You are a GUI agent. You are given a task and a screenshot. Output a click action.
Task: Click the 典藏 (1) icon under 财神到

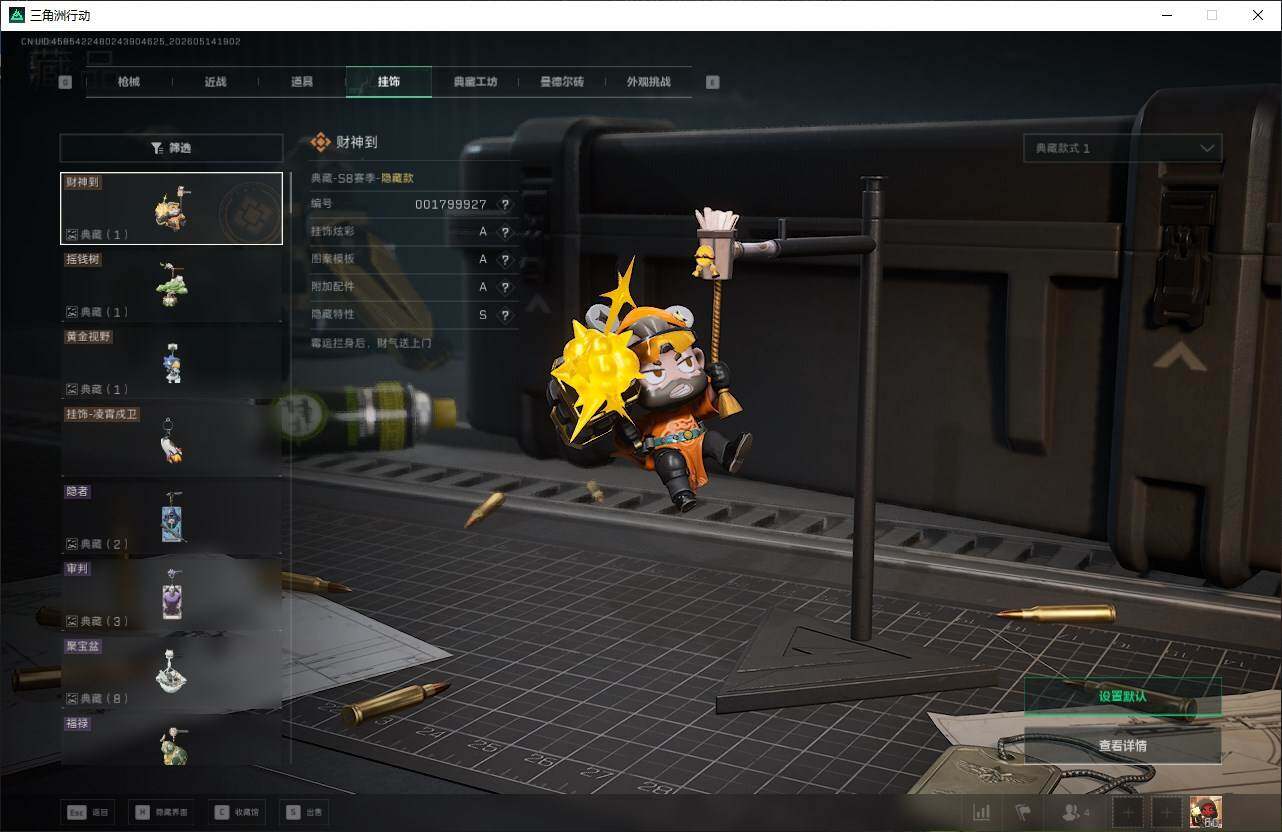coord(72,235)
